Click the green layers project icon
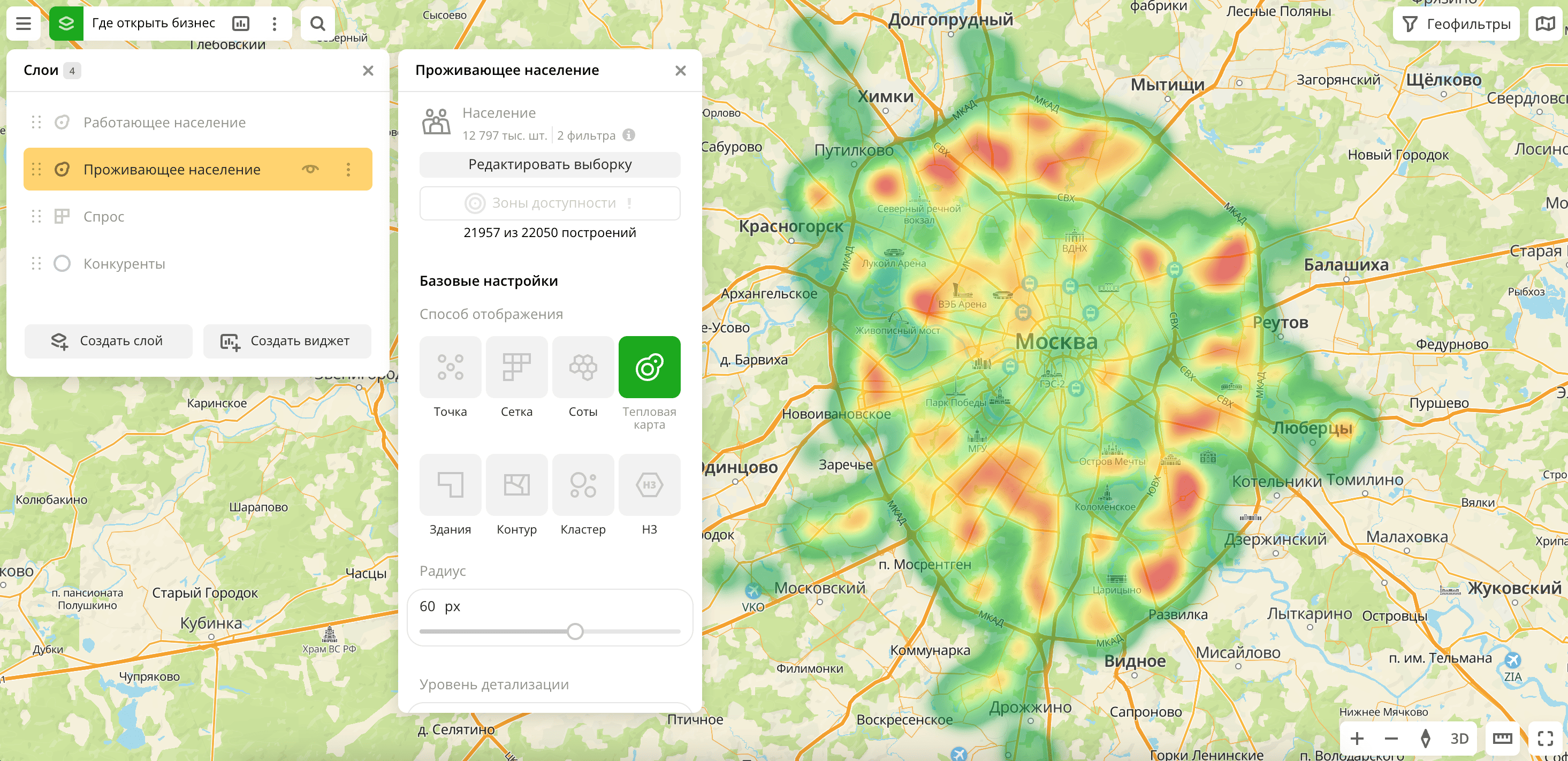This screenshot has width=1568, height=761. click(66, 24)
